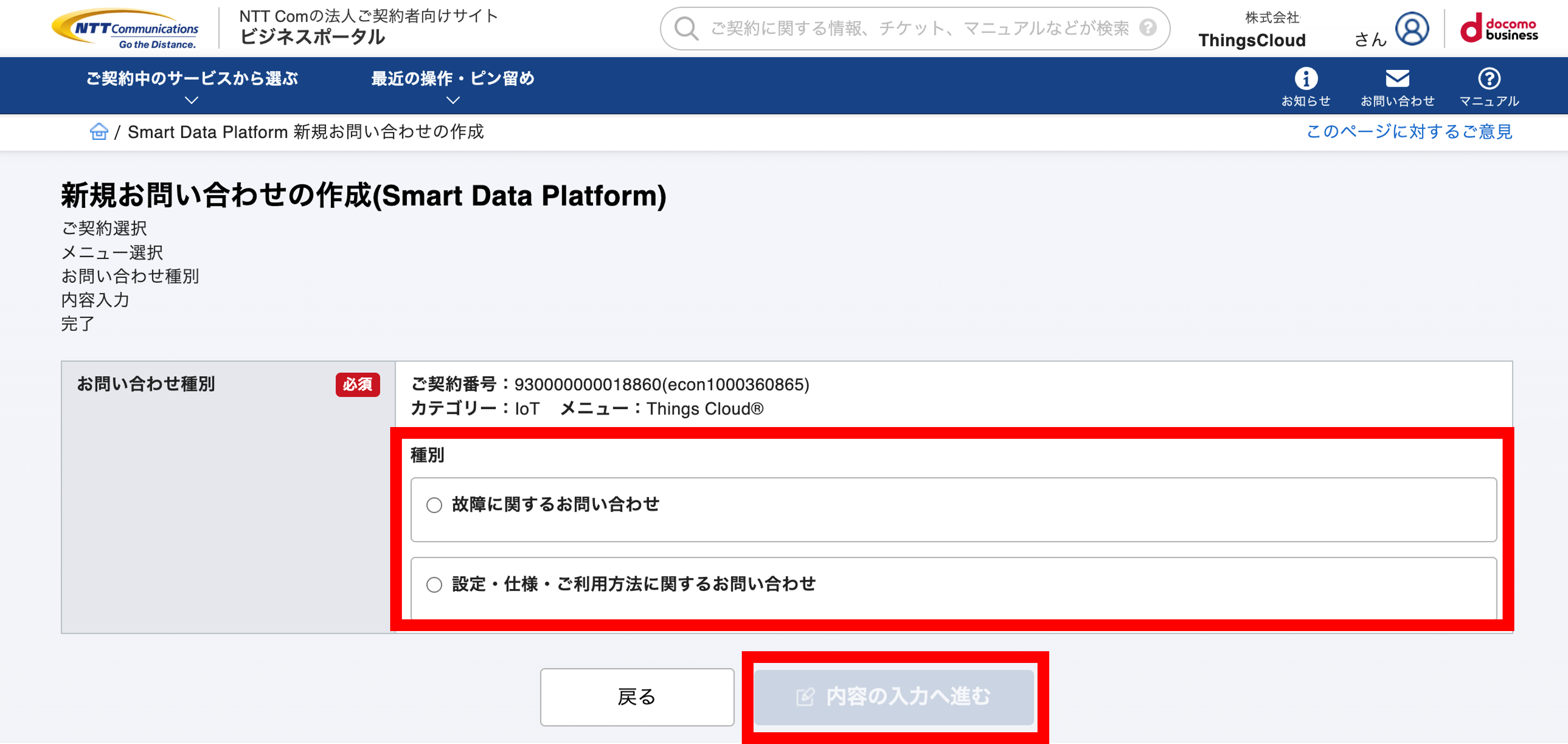Click the カテゴリー：IoT text
This screenshot has width=1568, height=744.
pos(475,409)
